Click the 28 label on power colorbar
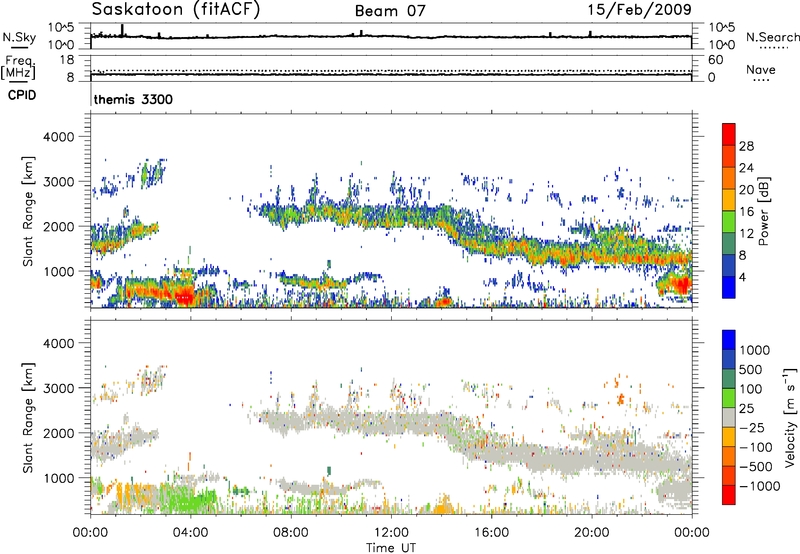The width and height of the screenshot is (800, 554). pyautogui.click(x=746, y=146)
